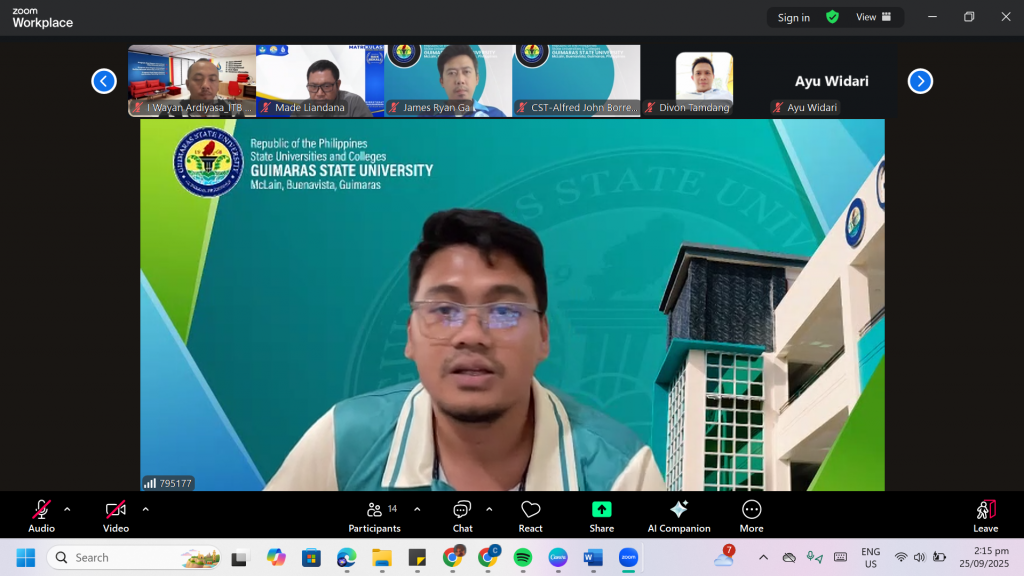Open the Chat panel
The height and width of the screenshot is (576, 1024).
click(462, 515)
